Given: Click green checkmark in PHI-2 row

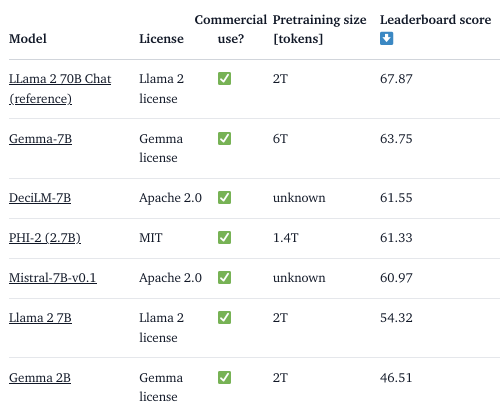Looking at the screenshot, I should point(224,237).
